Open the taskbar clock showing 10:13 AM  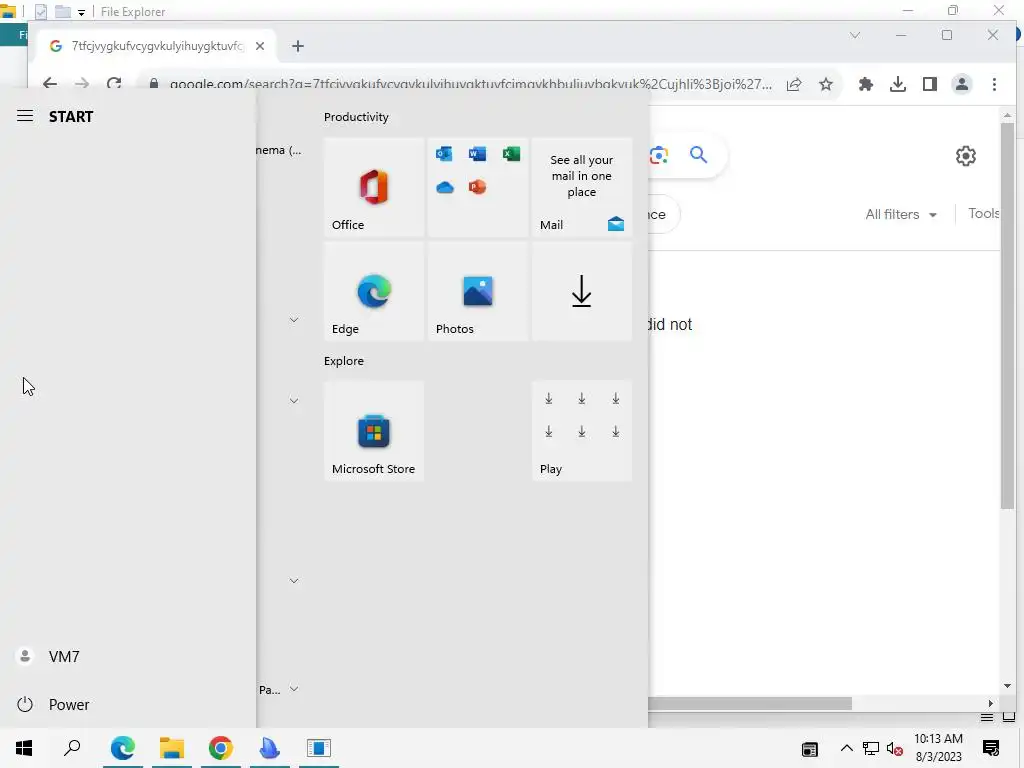coord(938,748)
